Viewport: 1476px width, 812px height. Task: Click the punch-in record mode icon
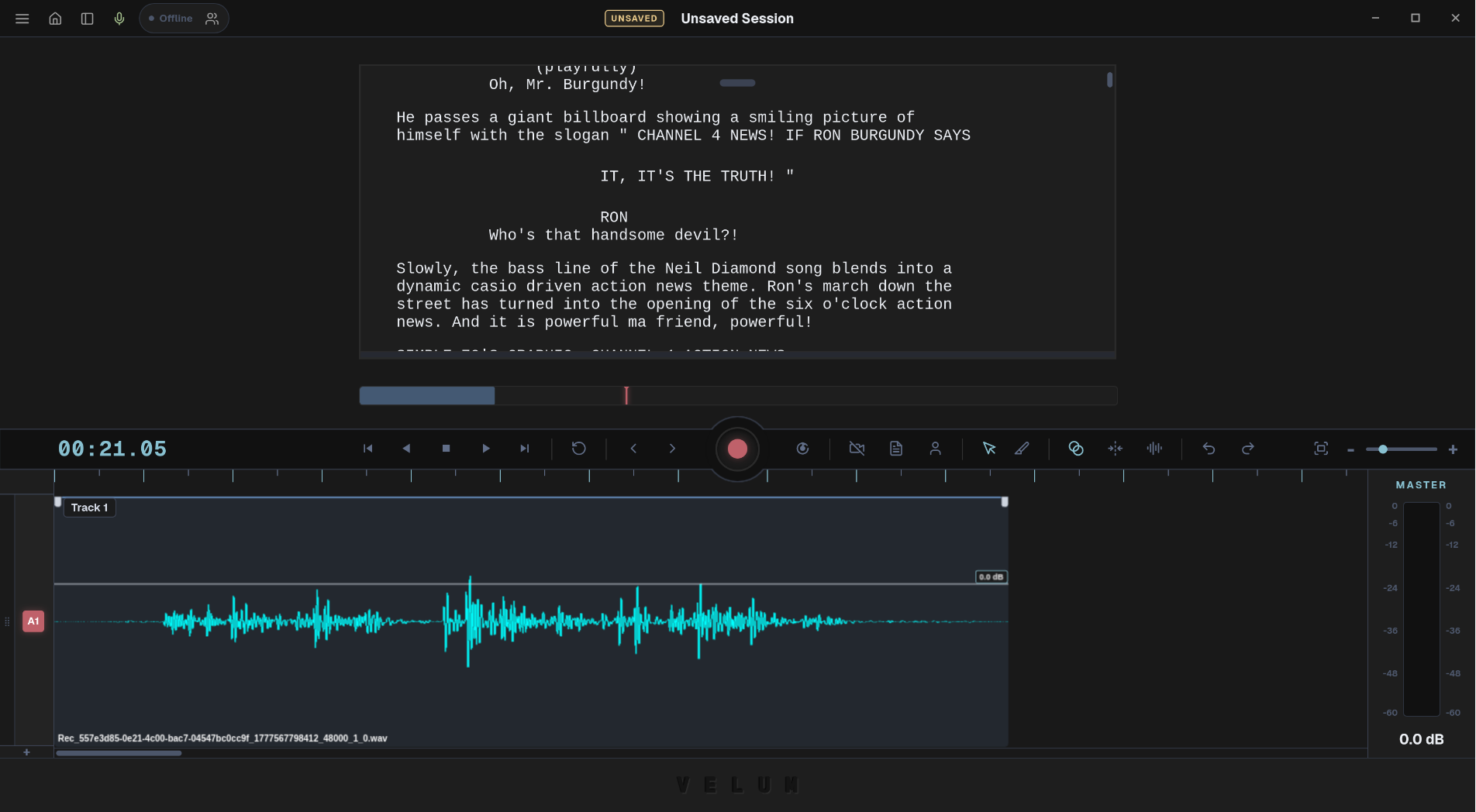[802, 449]
